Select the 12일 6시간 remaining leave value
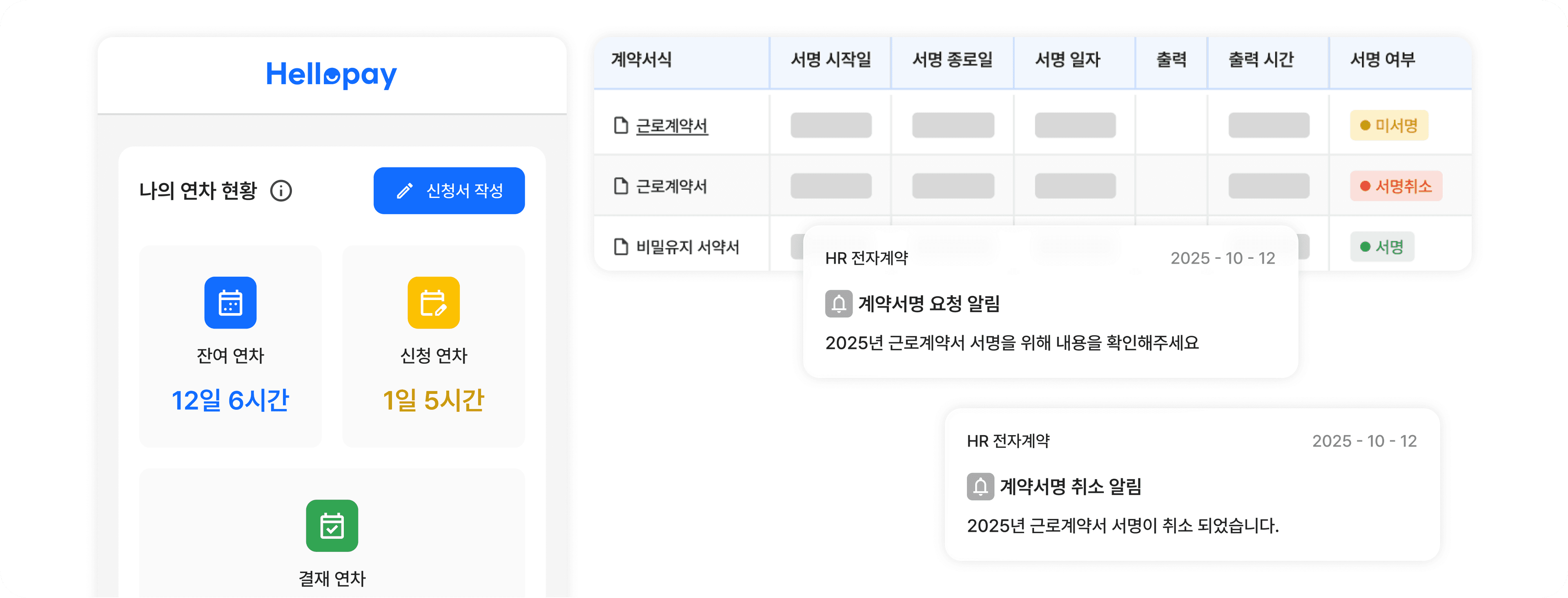 tap(230, 400)
